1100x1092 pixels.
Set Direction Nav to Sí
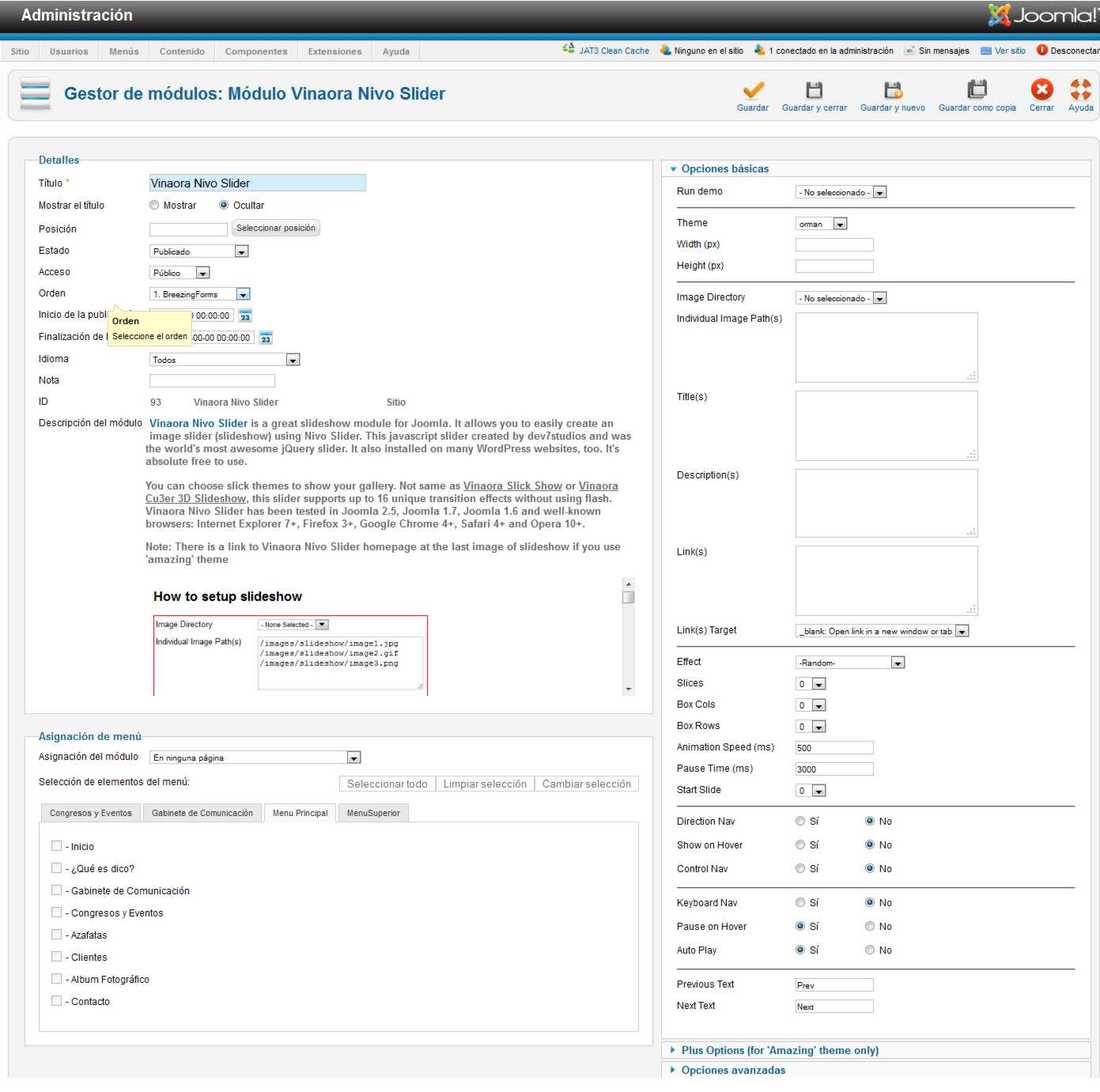800,821
